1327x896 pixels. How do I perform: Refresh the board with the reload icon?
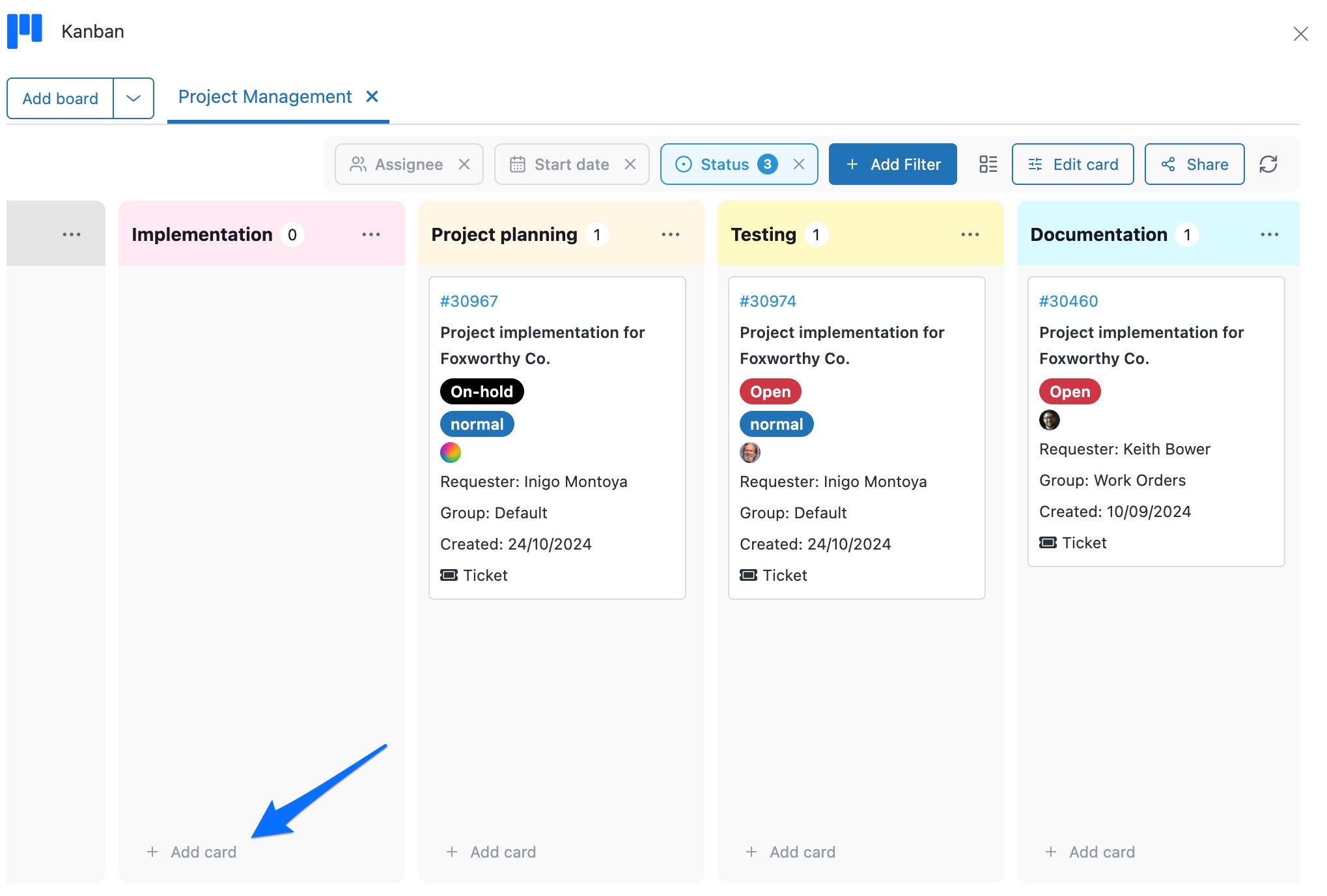[x=1268, y=164]
